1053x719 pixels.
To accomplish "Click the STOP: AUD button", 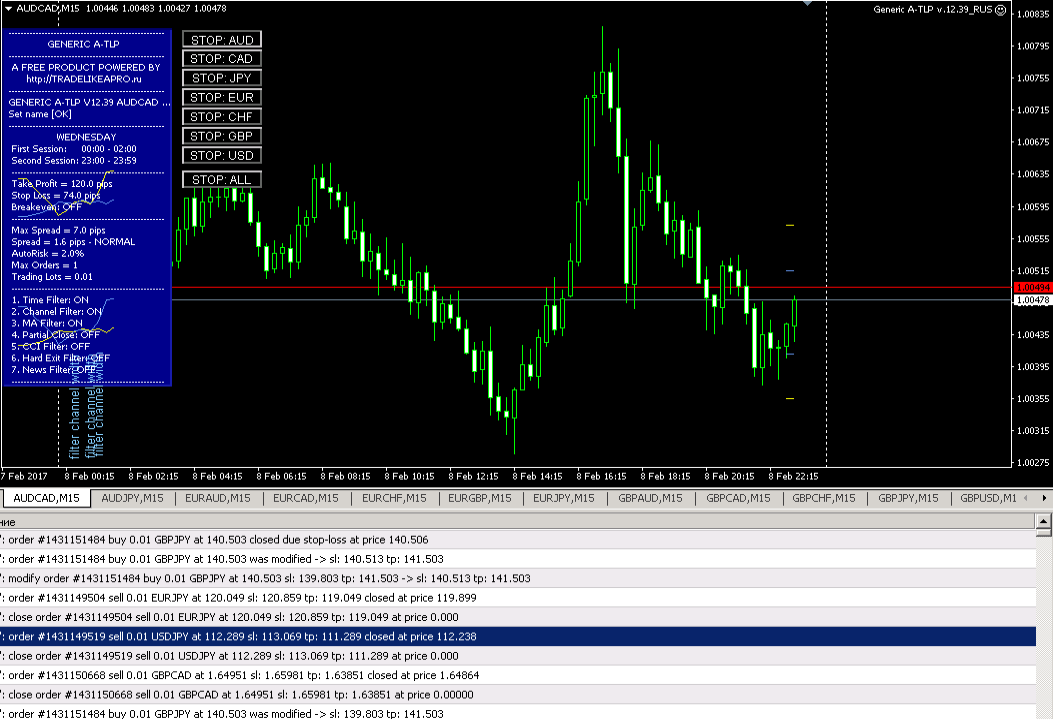I will pos(222,40).
